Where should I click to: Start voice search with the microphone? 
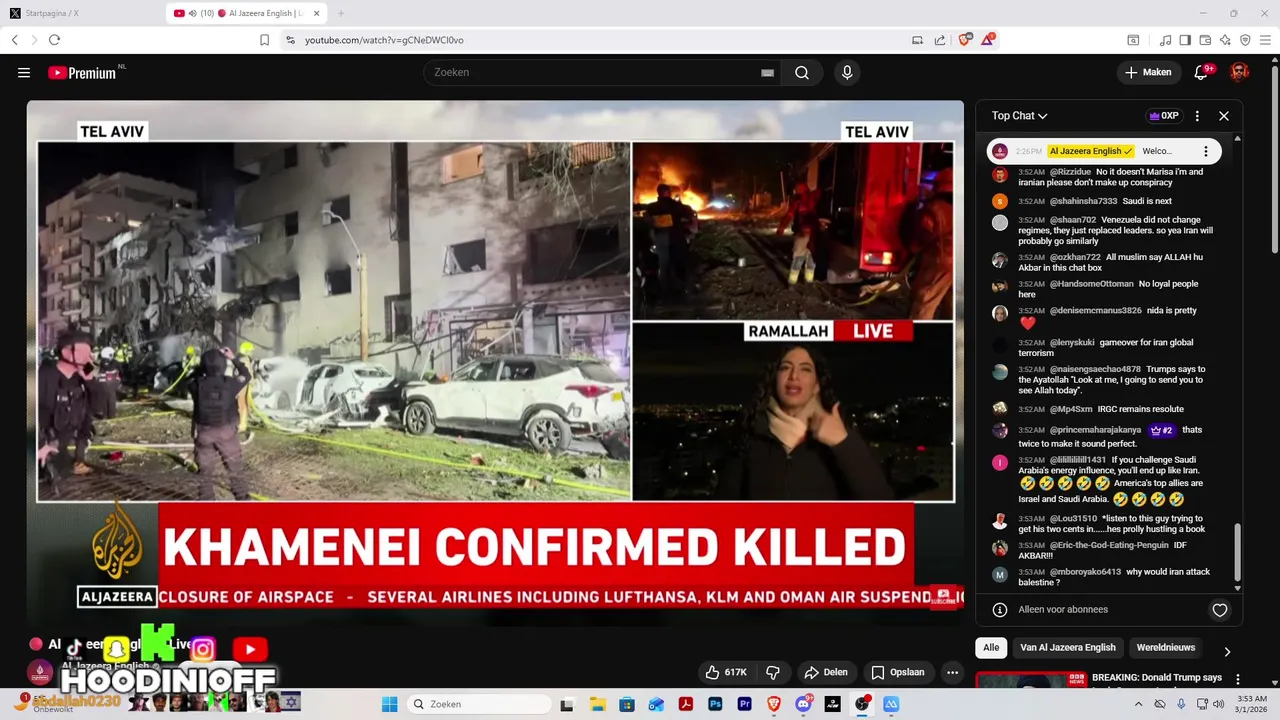pos(847,72)
